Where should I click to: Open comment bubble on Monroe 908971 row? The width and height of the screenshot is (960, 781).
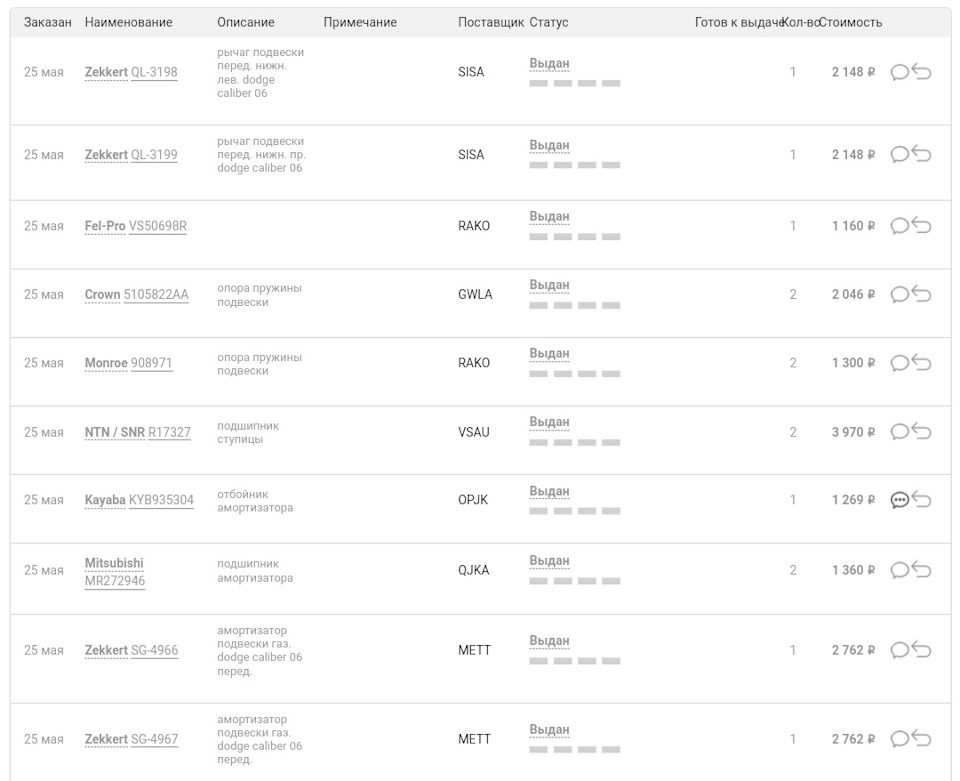click(899, 363)
